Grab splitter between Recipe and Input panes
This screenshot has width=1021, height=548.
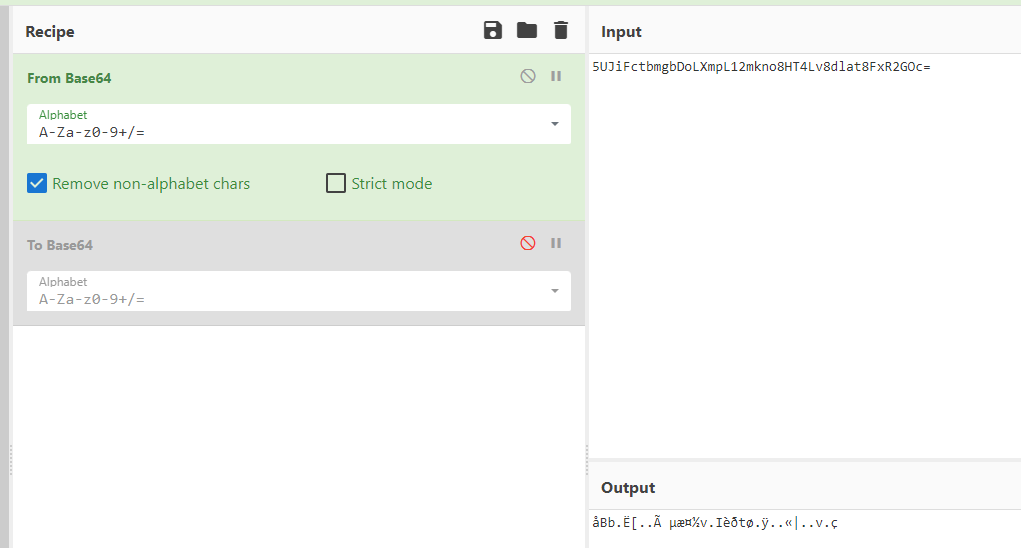point(587,459)
